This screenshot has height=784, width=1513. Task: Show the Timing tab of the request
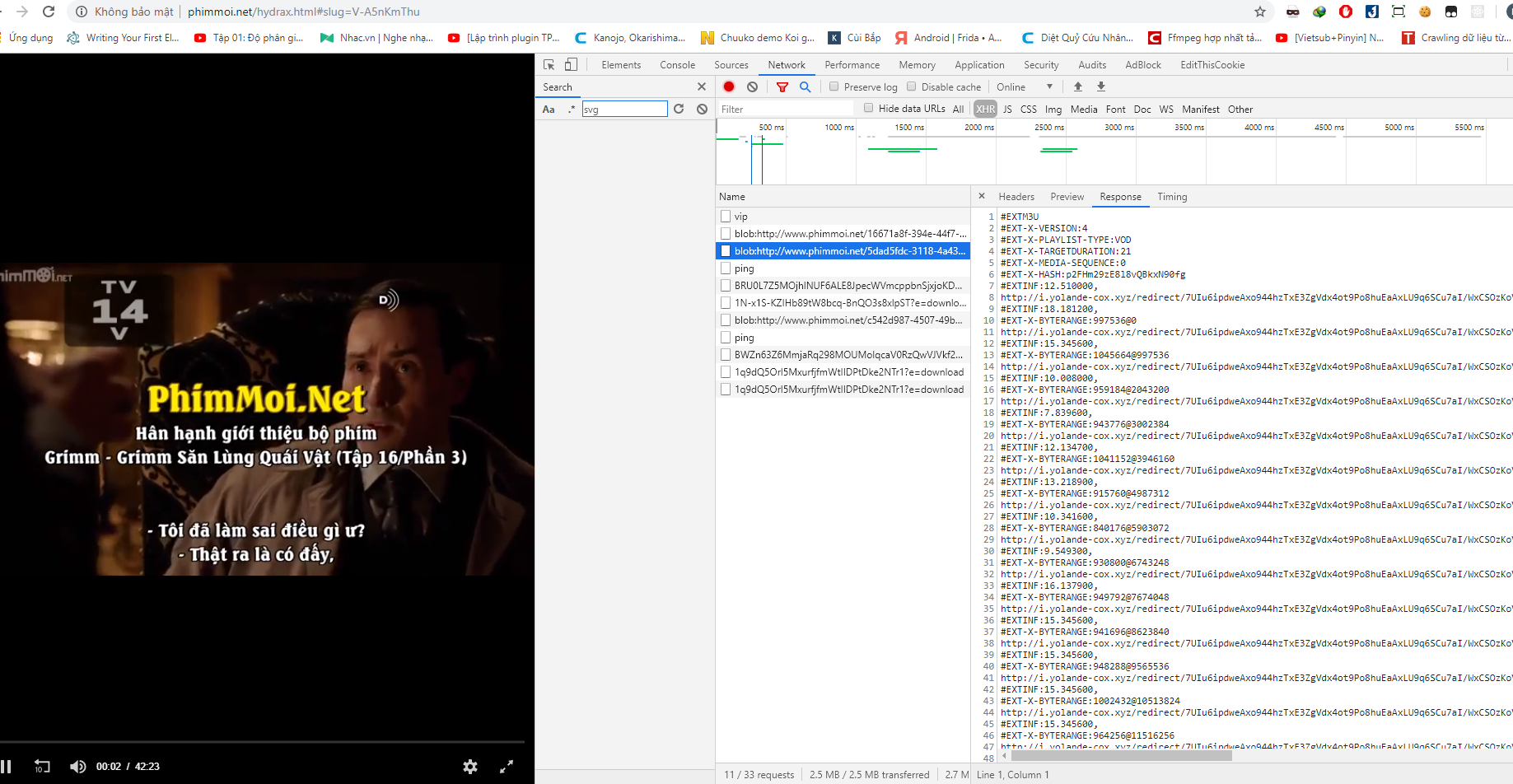pos(1172,196)
